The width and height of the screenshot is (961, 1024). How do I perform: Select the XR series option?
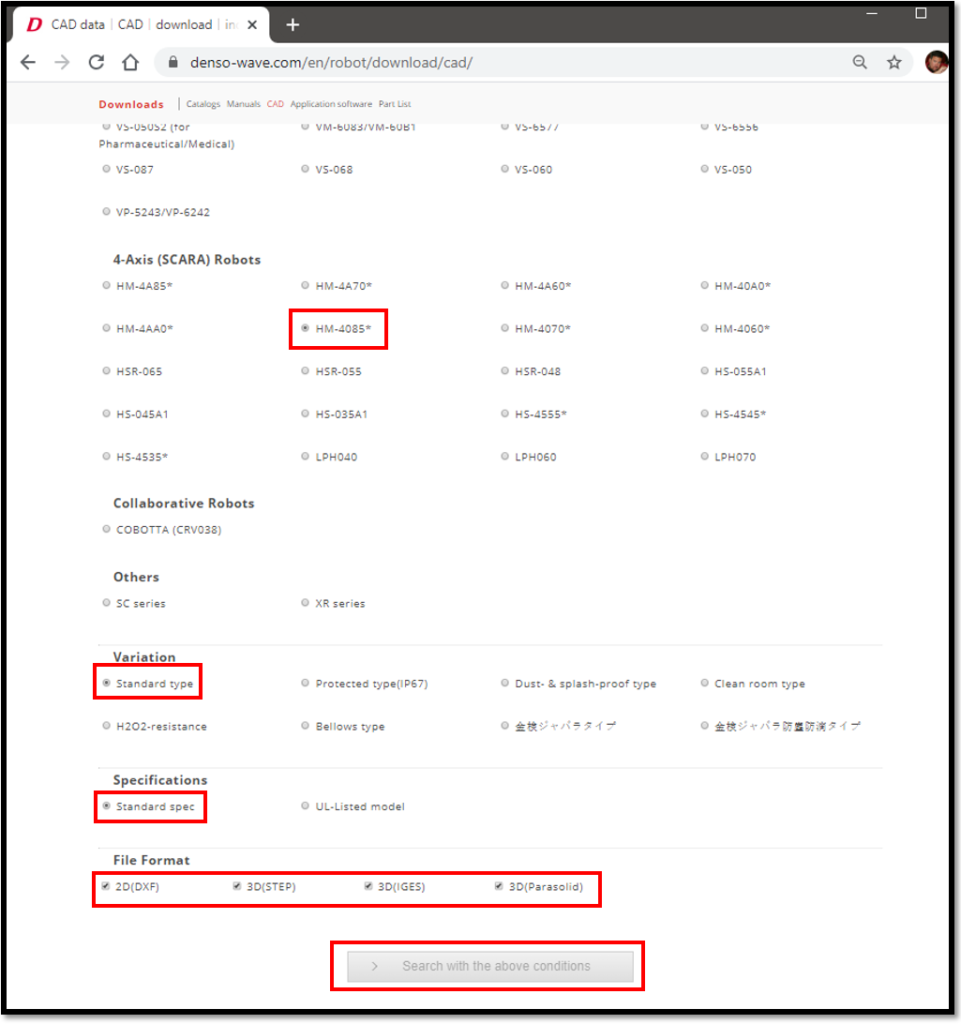(305, 603)
